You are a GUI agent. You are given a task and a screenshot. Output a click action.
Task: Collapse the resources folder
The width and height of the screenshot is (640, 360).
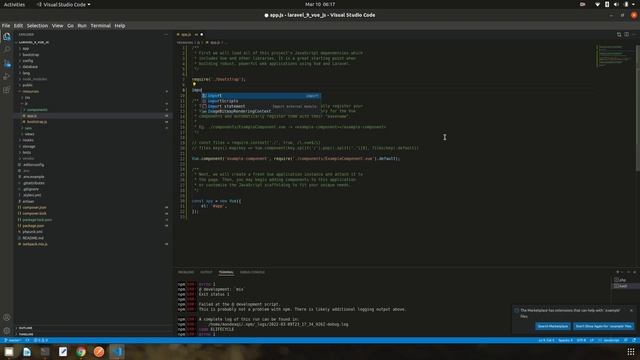click(x=92, y=91)
